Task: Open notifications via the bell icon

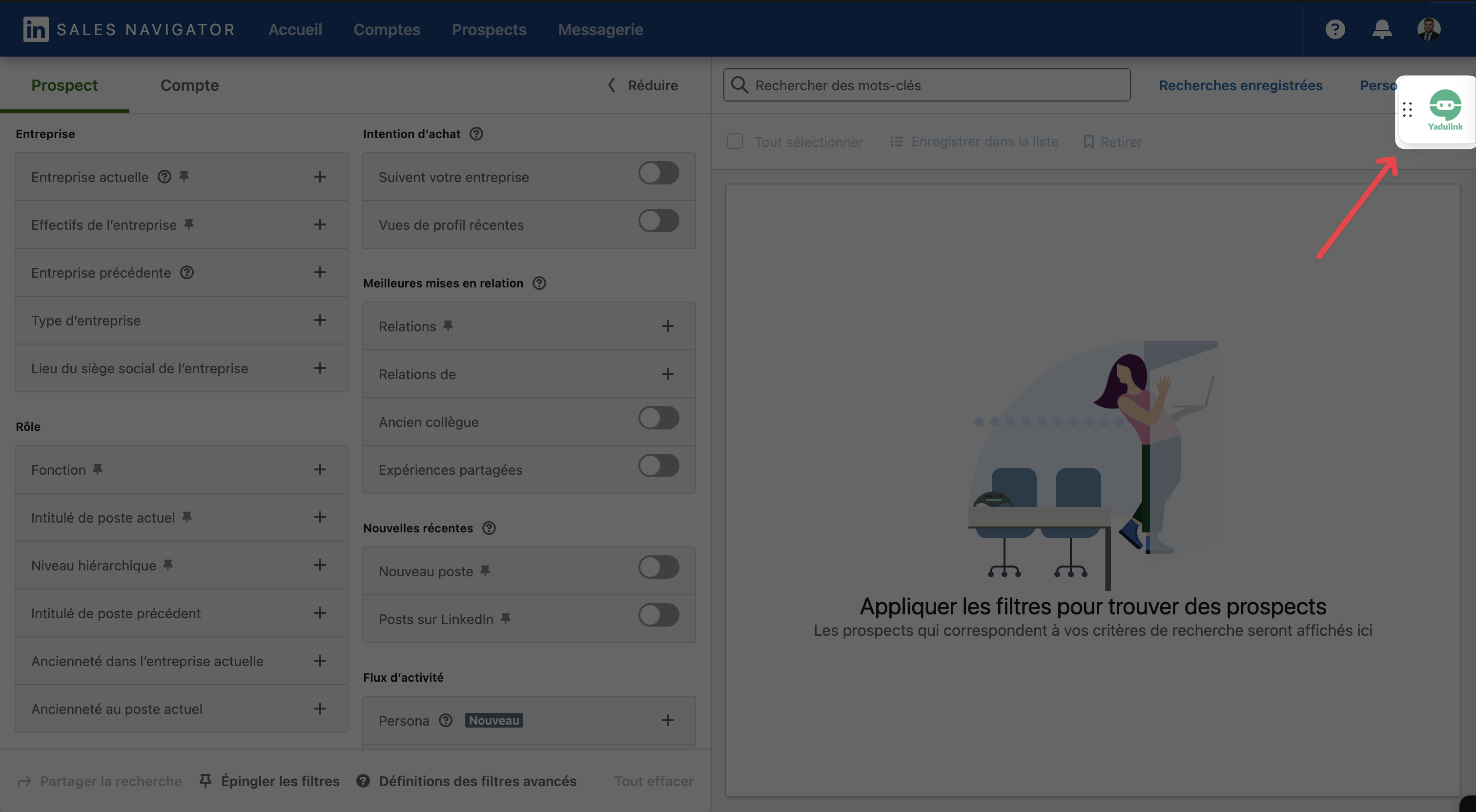Action: 1381,29
